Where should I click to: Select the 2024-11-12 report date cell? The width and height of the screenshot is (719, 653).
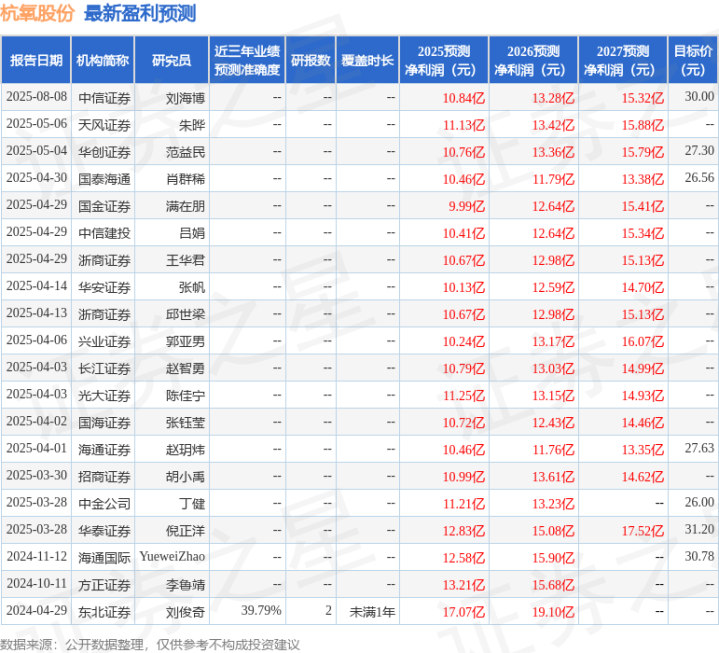36,556
